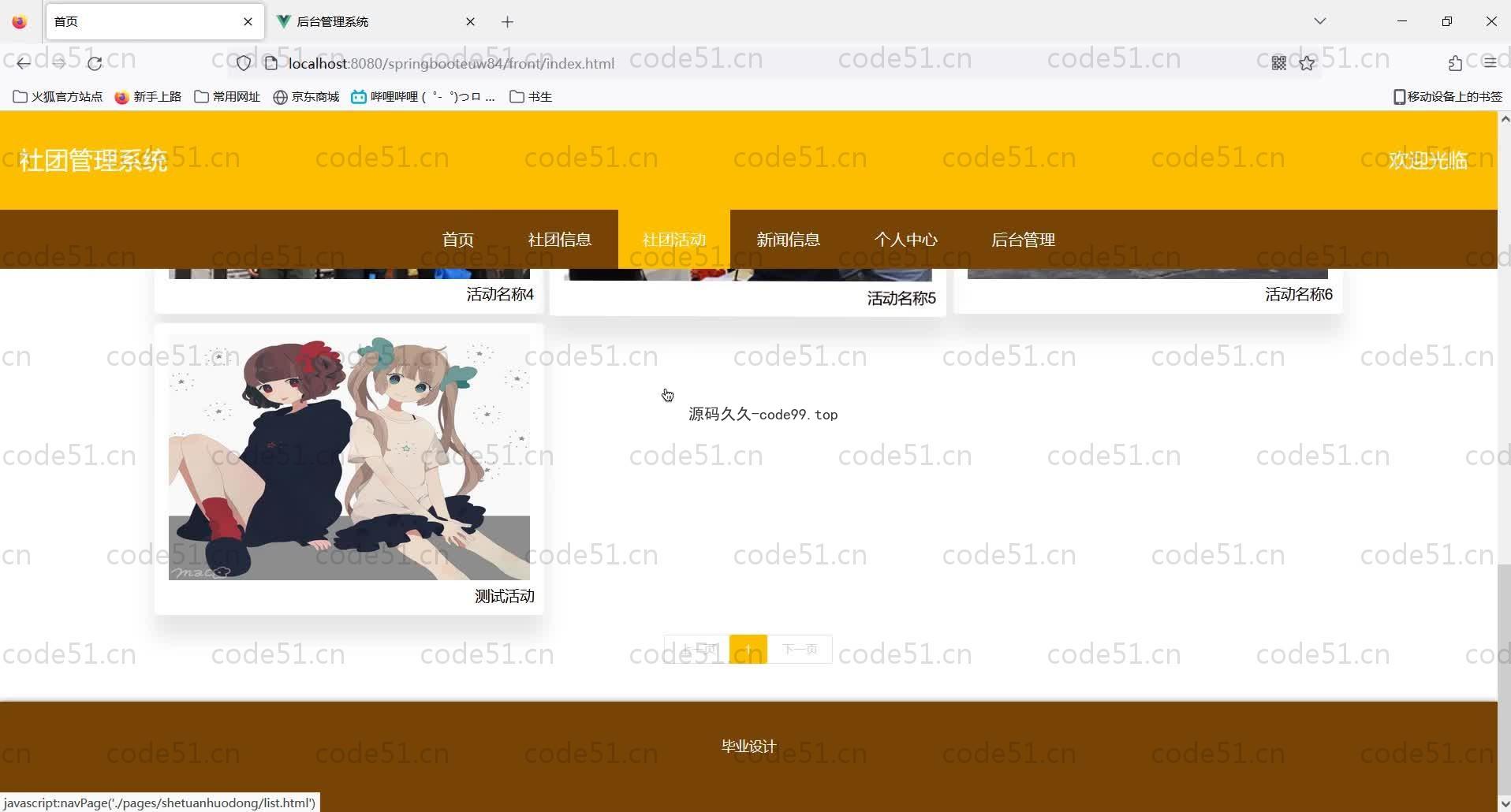Click the 测试活动 title text
1511x812 pixels.
point(505,597)
